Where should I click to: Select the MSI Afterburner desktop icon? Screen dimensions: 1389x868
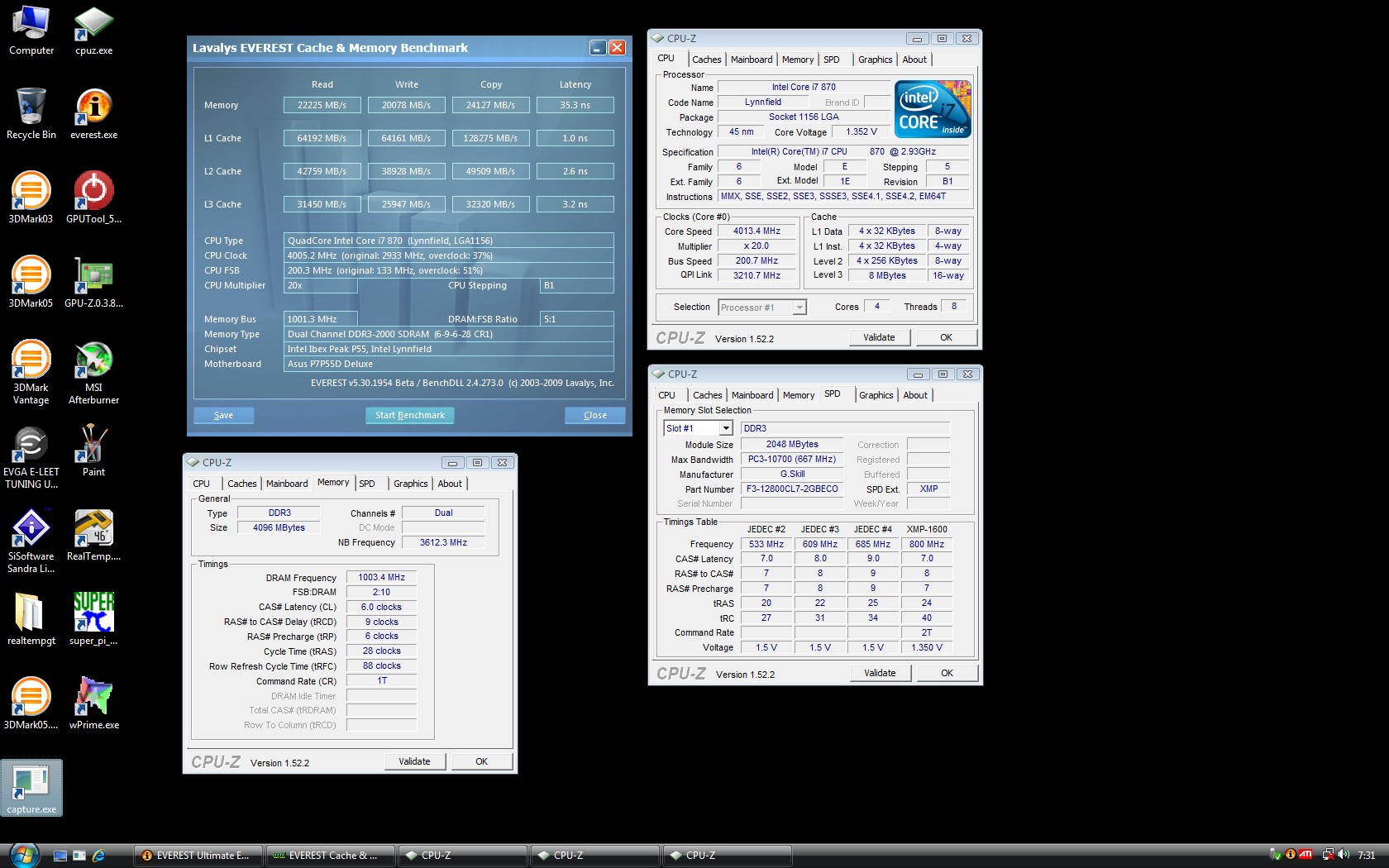click(x=94, y=373)
